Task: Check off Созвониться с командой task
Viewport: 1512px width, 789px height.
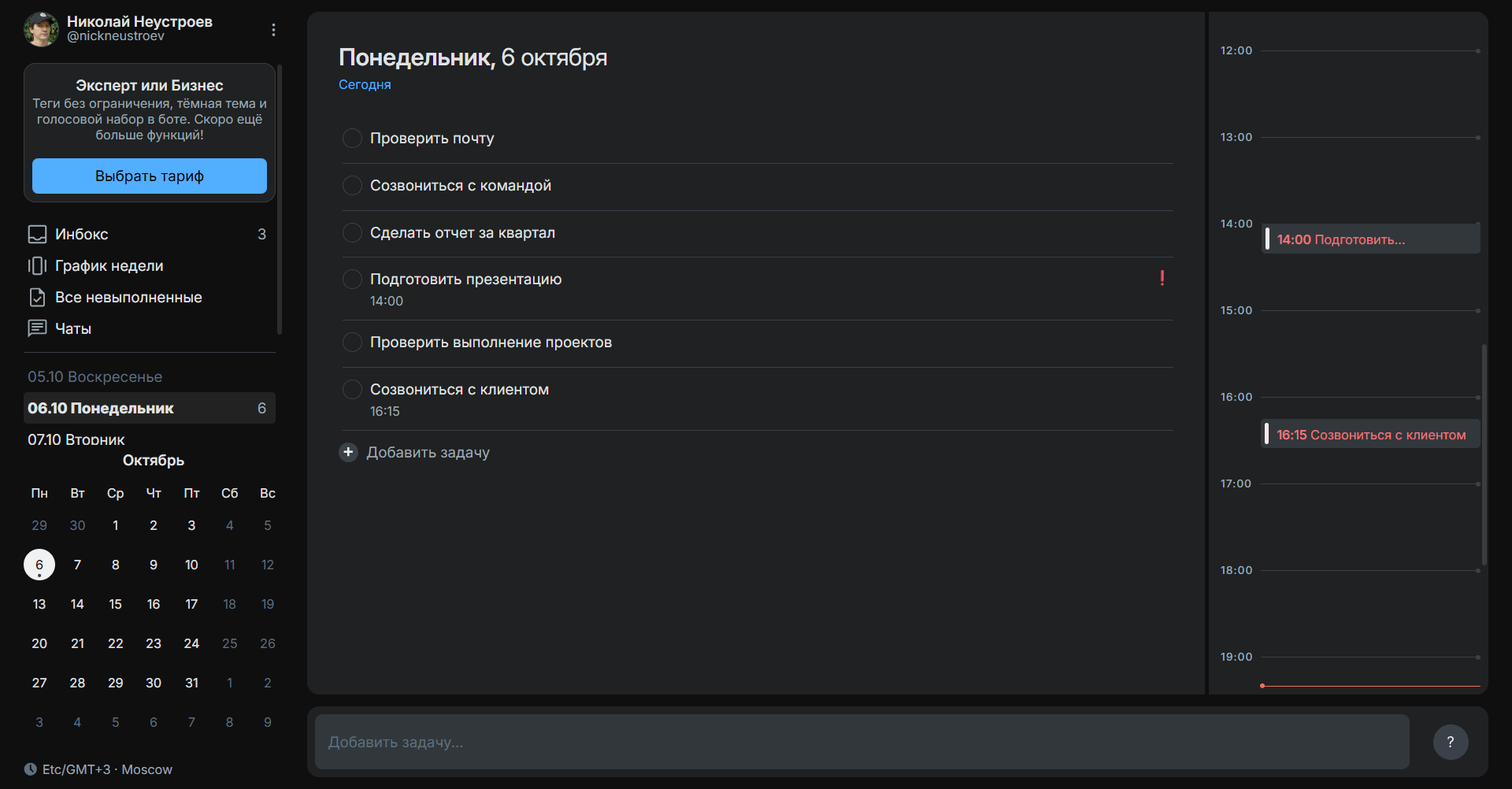Action: 352,186
